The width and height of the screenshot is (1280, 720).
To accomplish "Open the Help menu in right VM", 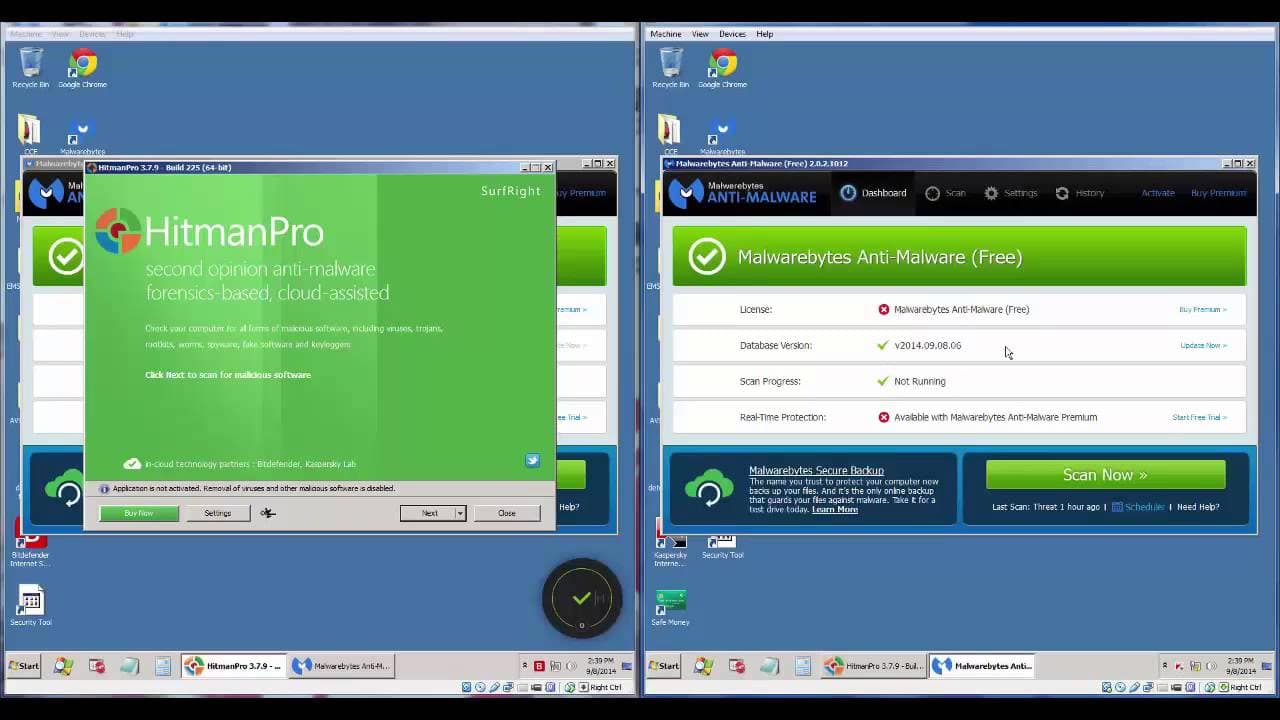I will 764,34.
